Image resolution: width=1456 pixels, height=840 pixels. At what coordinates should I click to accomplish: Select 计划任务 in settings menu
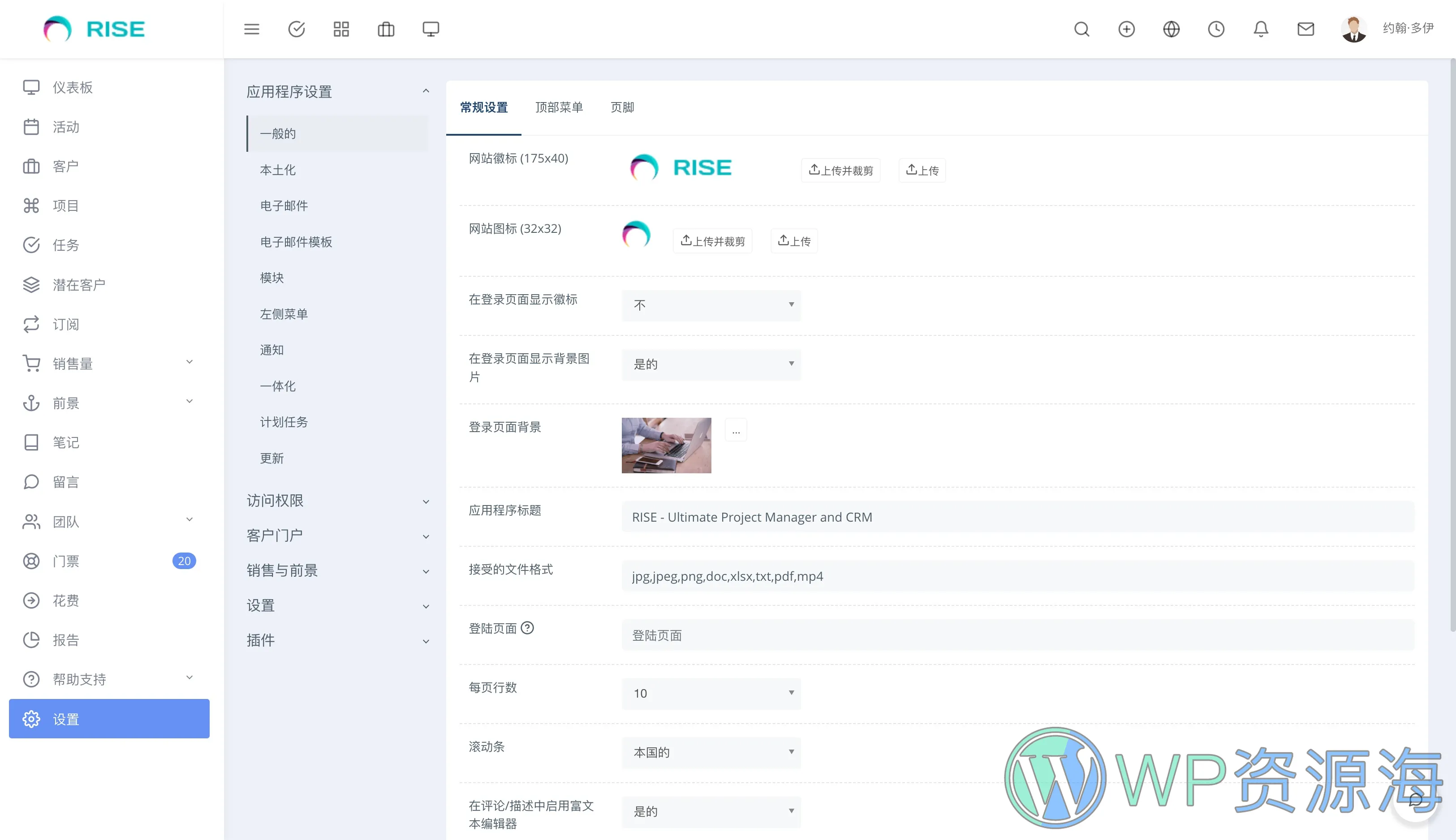(x=338, y=422)
